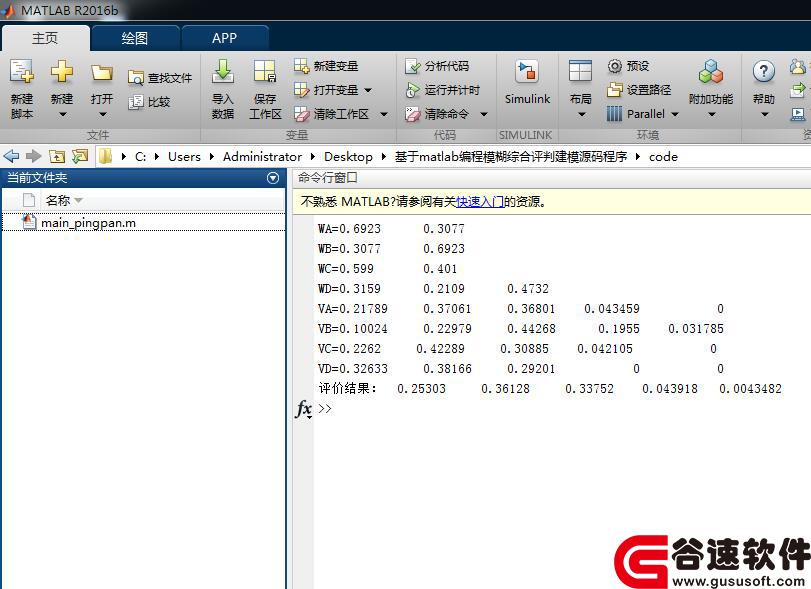The image size is (811, 589).
Task: Switch to the Plots (绘图) tab
Action: (x=134, y=38)
